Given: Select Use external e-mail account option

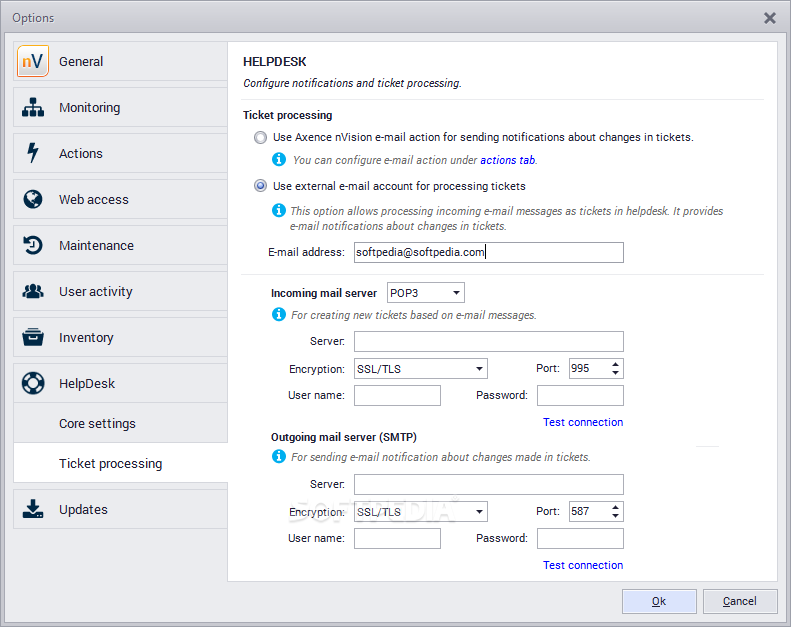Looking at the screenshot, I should [x=260, y=186].
